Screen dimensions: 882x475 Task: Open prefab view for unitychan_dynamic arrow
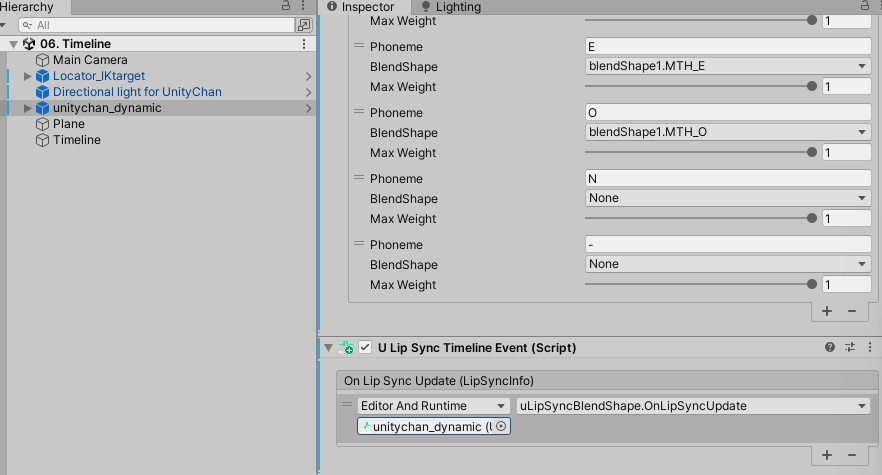[x=308, y=108]
